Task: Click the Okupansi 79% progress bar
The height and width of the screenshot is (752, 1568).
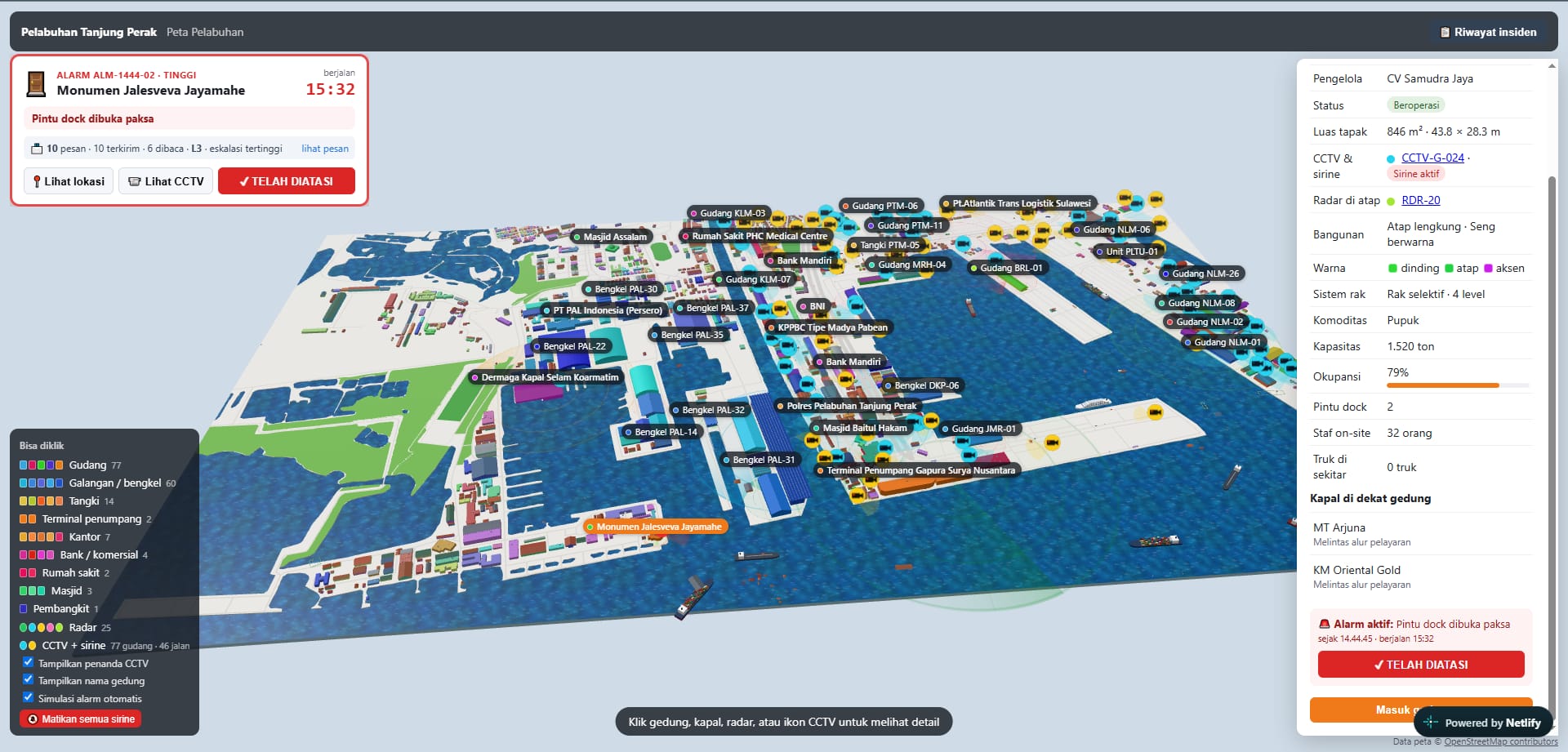Action: pos(1458,385)
